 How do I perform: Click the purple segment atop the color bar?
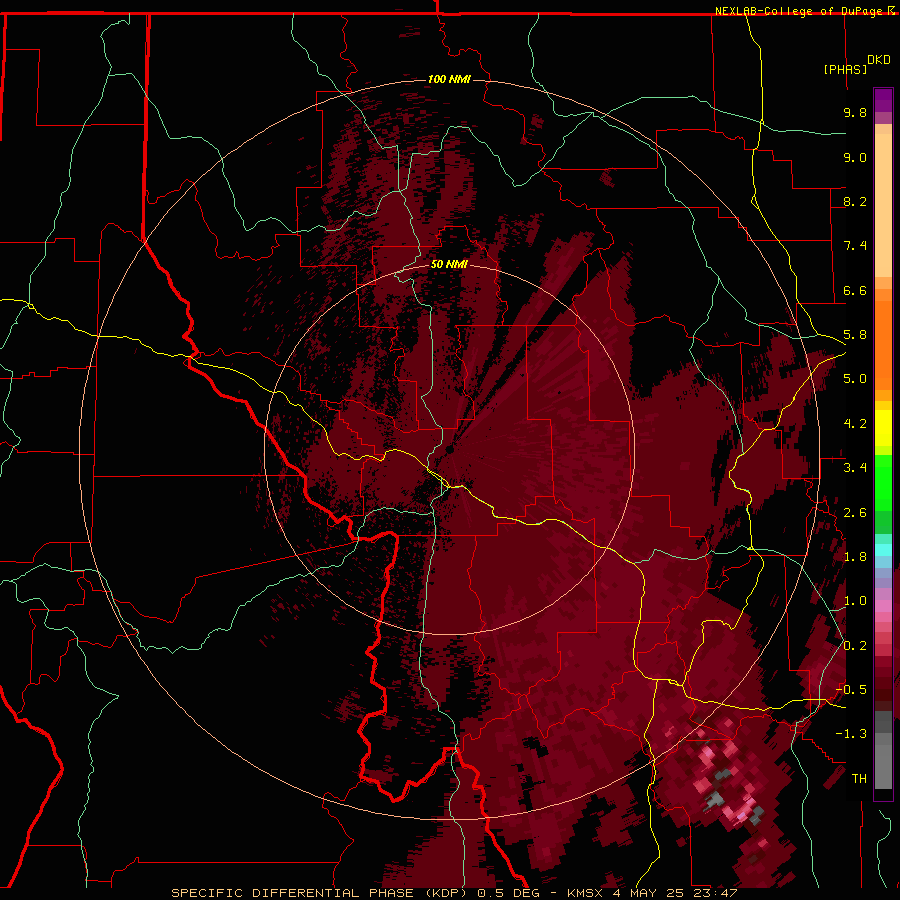coord(883,100)
